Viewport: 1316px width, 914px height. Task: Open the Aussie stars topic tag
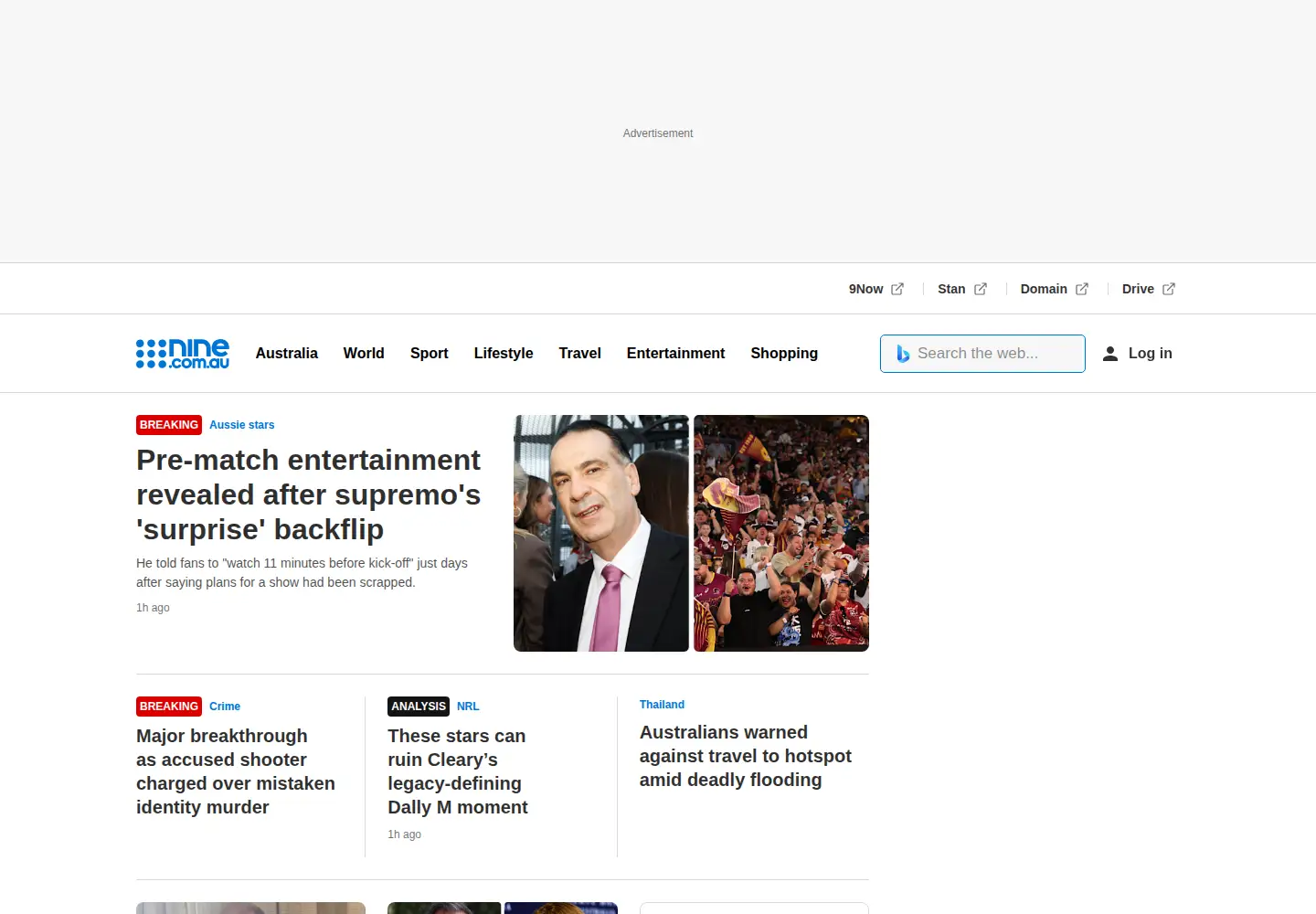click(242, 425)
